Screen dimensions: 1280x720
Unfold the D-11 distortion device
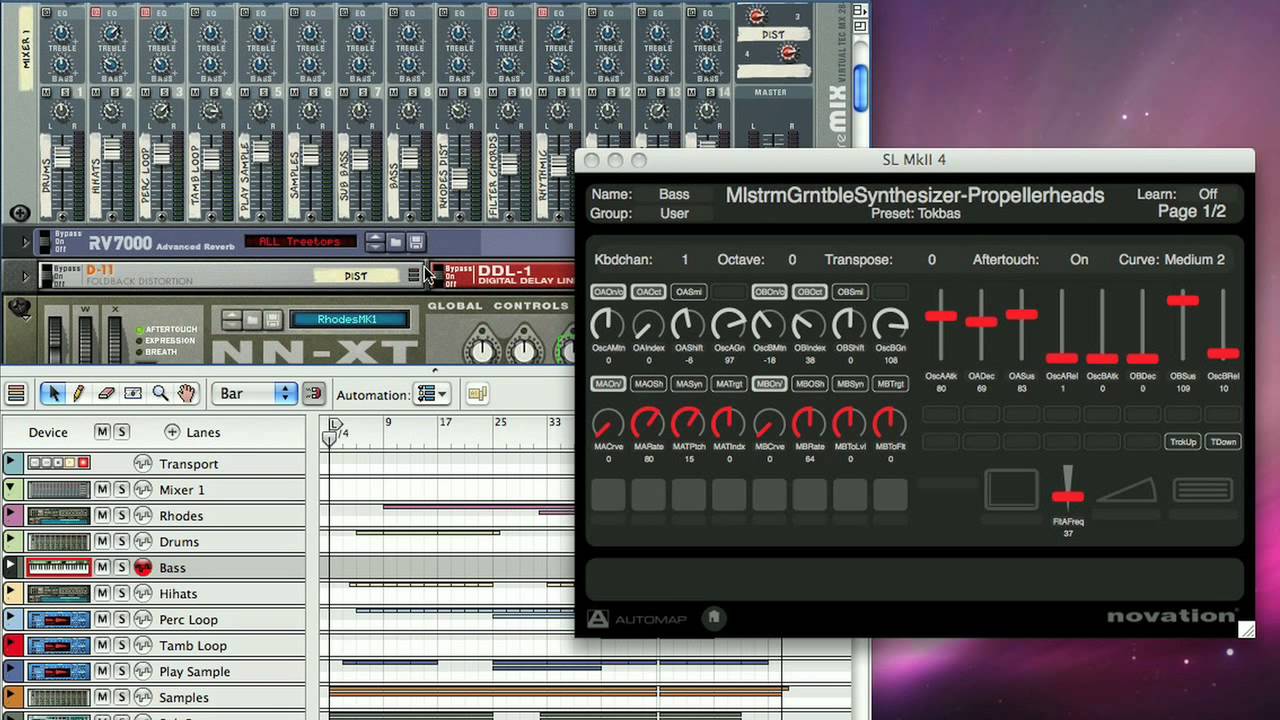pyautogui.click(x=27, y=275)
